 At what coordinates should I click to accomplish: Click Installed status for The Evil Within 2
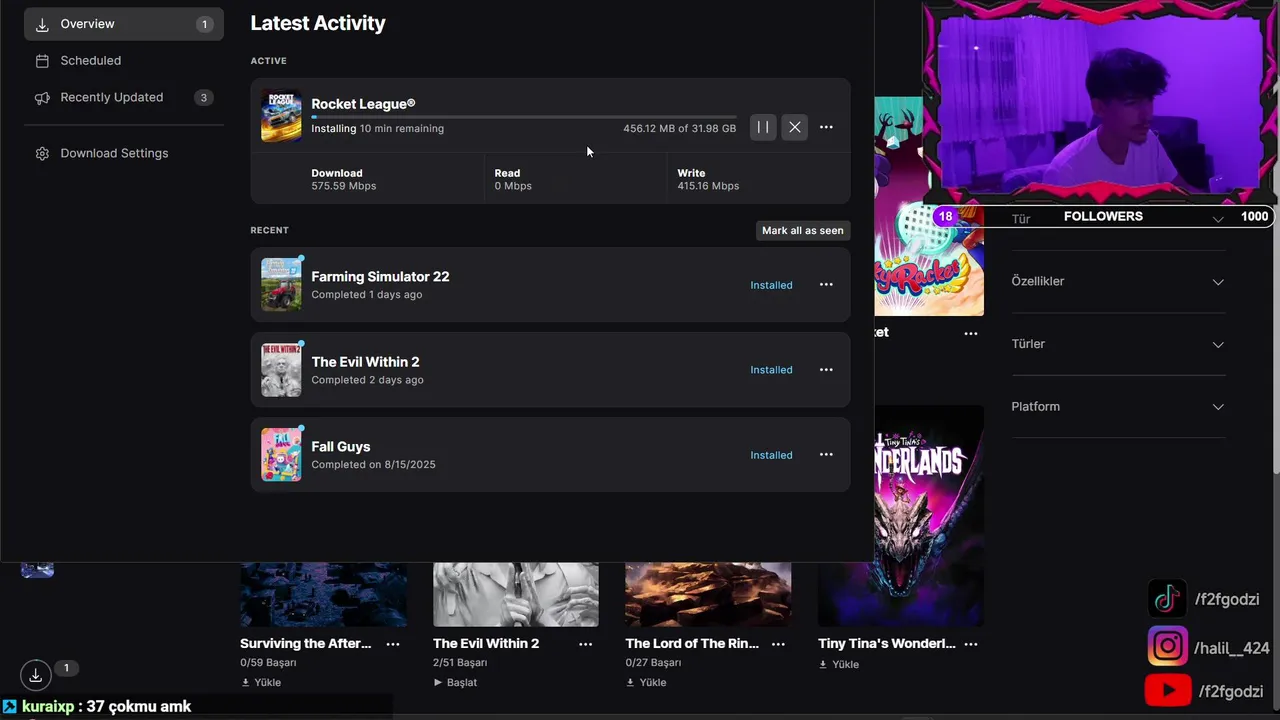[771, 370]
